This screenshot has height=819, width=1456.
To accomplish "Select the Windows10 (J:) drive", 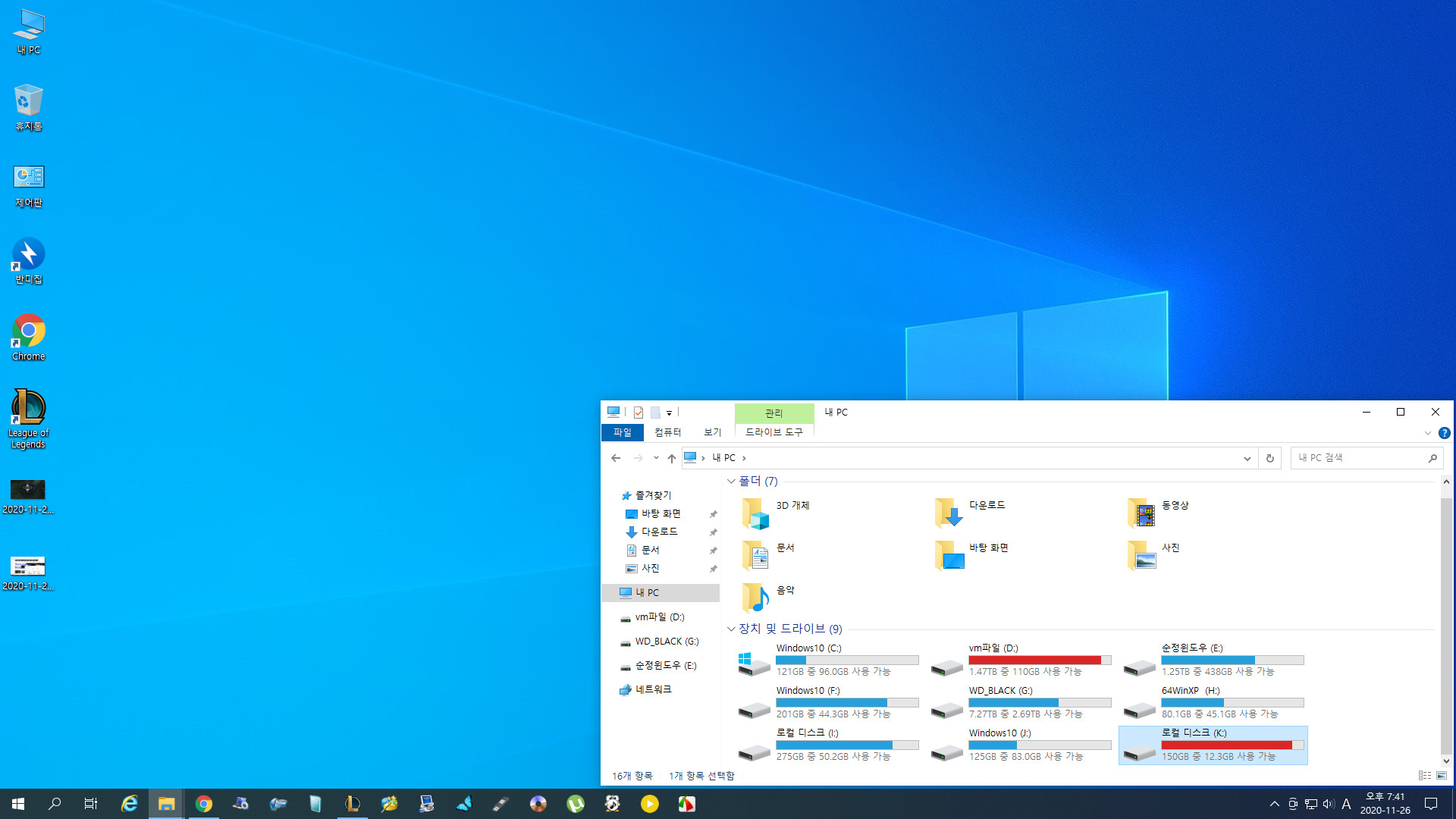I will (x=1021, y=745).
